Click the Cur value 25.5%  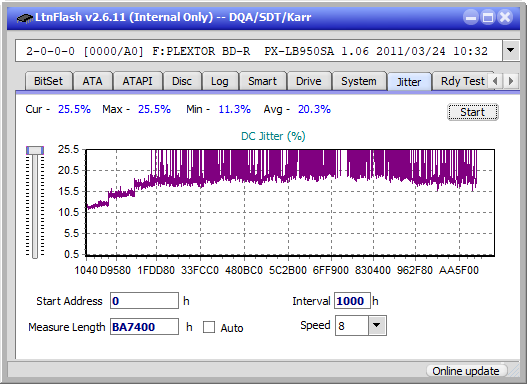[74, 109]
